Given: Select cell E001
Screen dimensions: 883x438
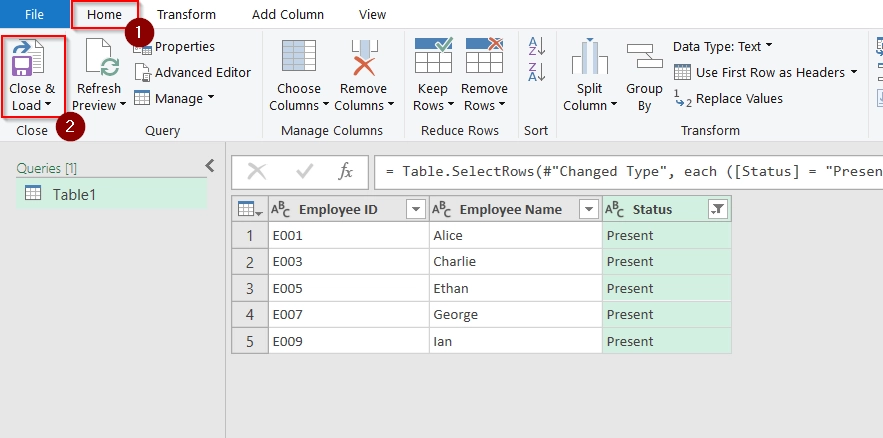Looking at the screenshot, I should (349, 235).
